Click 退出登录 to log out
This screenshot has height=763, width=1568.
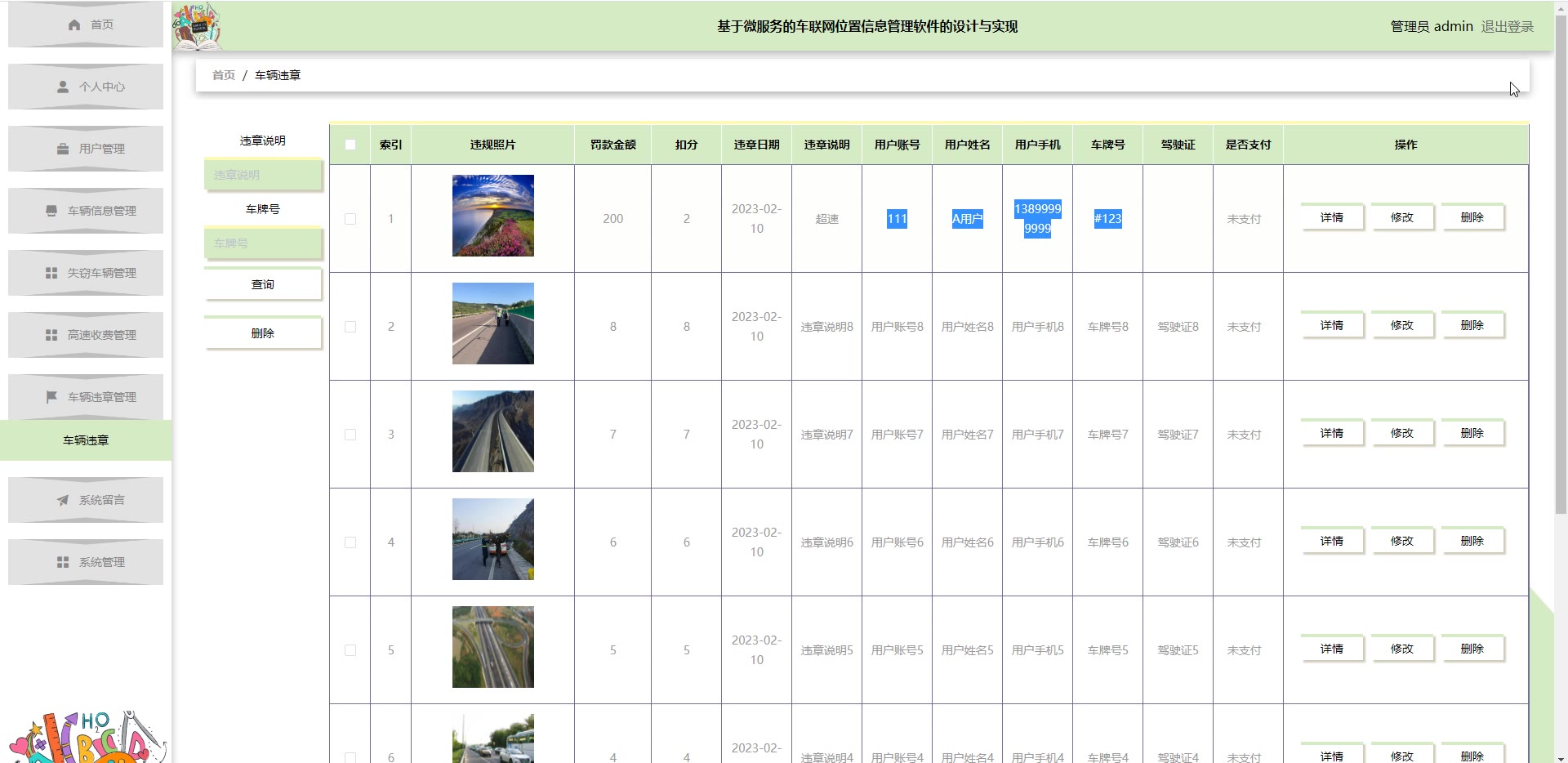point(1507,26)
